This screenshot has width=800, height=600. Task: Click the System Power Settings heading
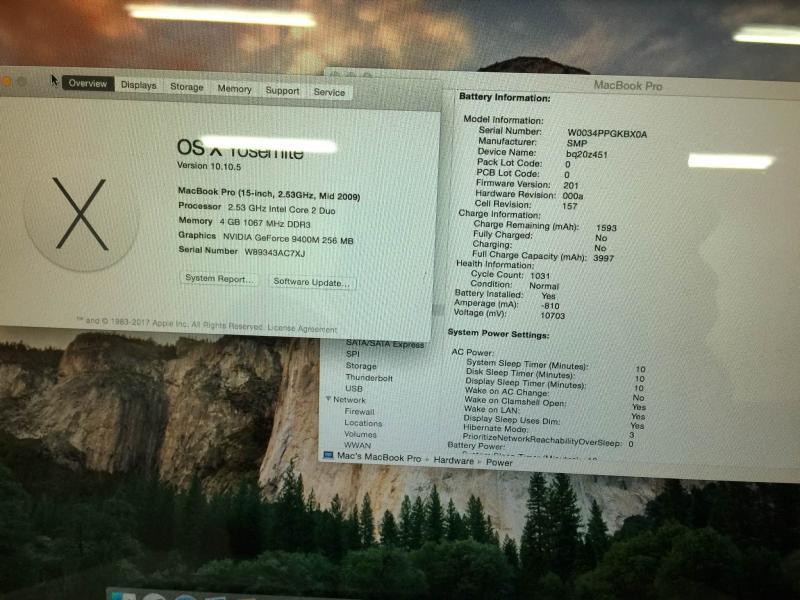tap(498, 334)
